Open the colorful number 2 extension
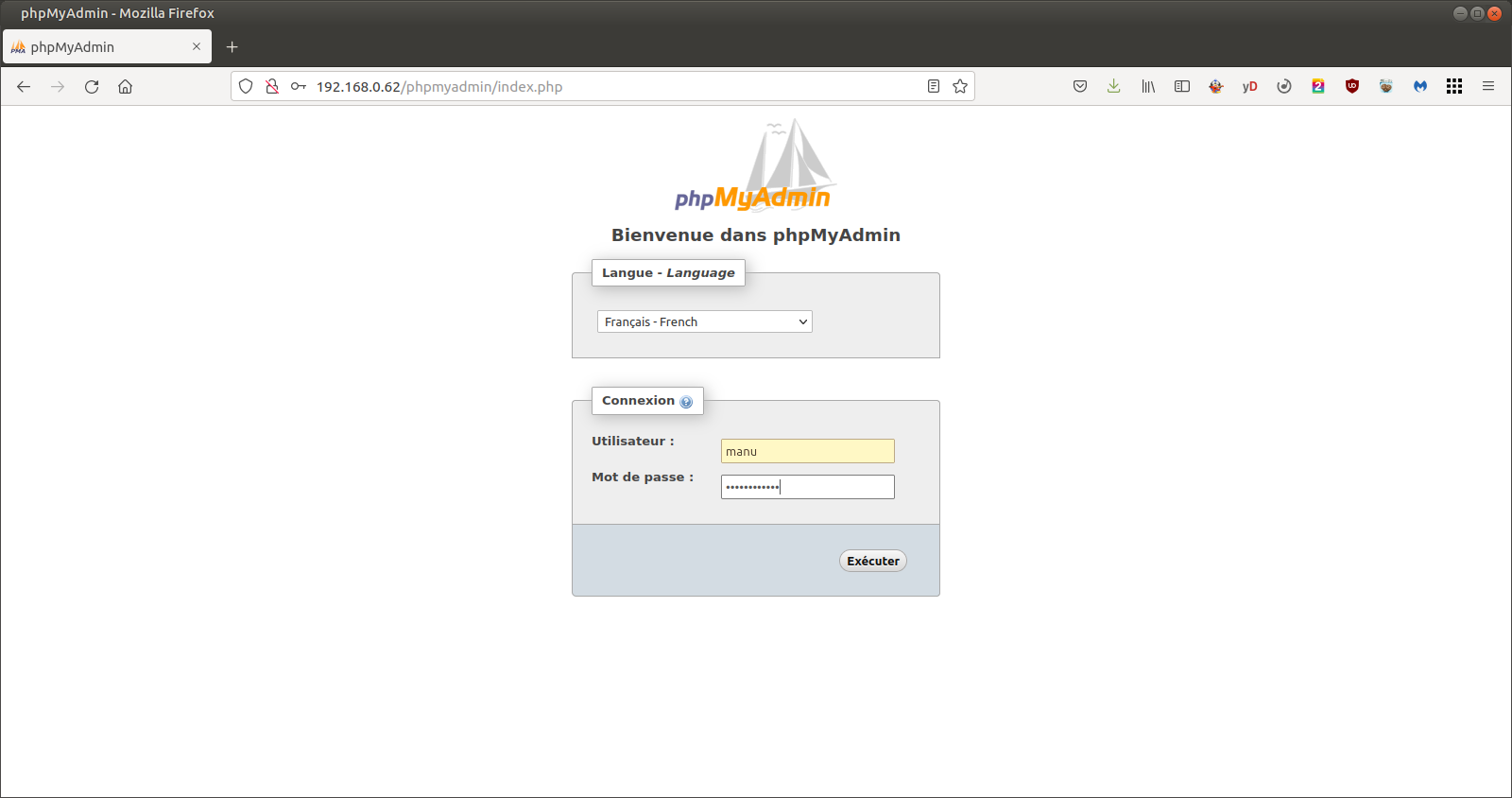The image size is (1512, 798). [1318, 86]
